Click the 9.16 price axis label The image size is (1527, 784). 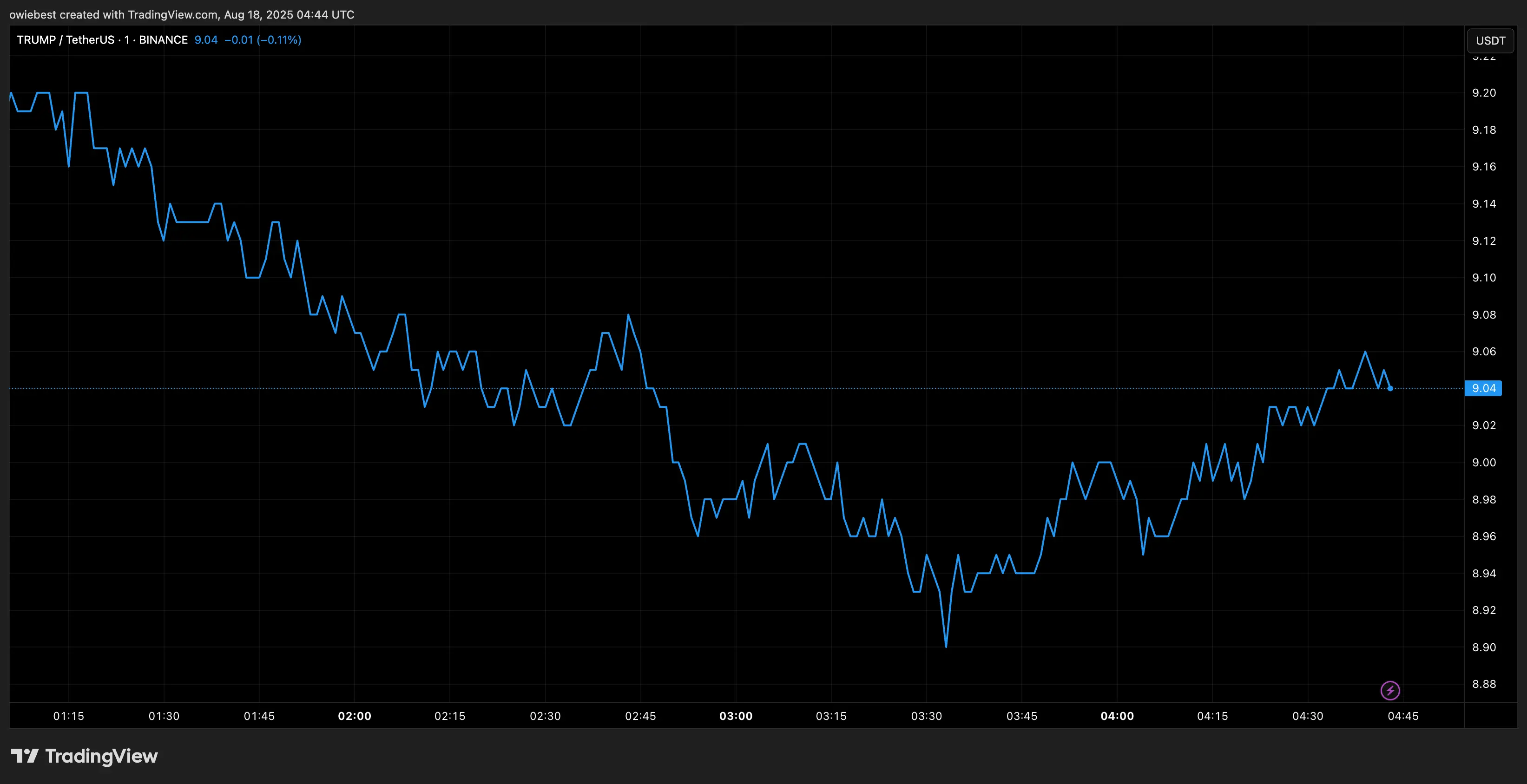point(1484,167)
